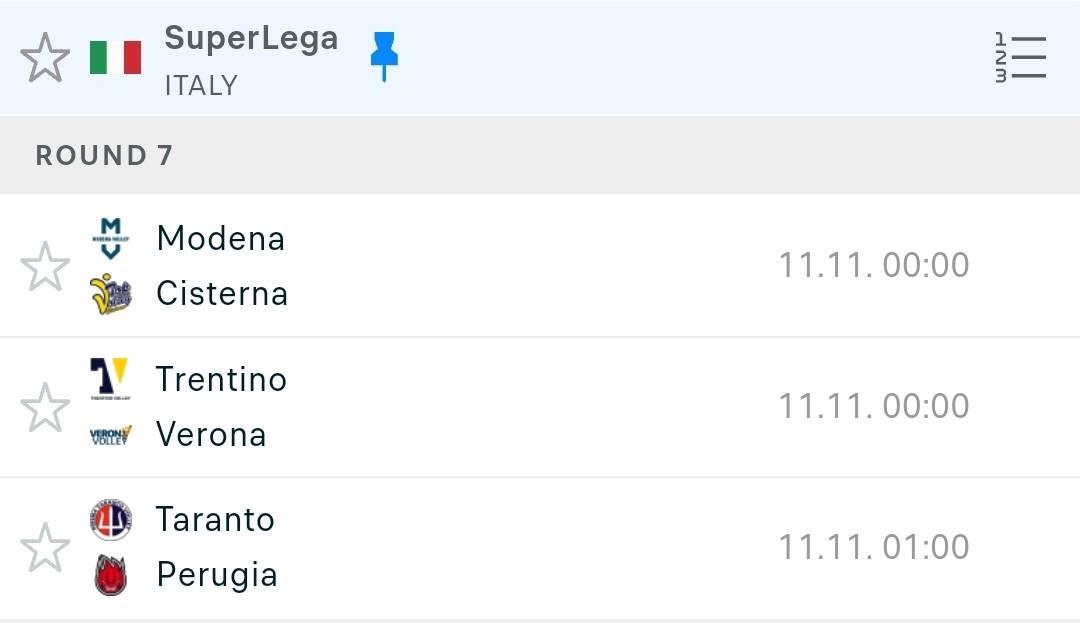This screenshot has height=623, width=1080.
Task: Star the Trentino vs Verona match
Action: coord(45,408)
